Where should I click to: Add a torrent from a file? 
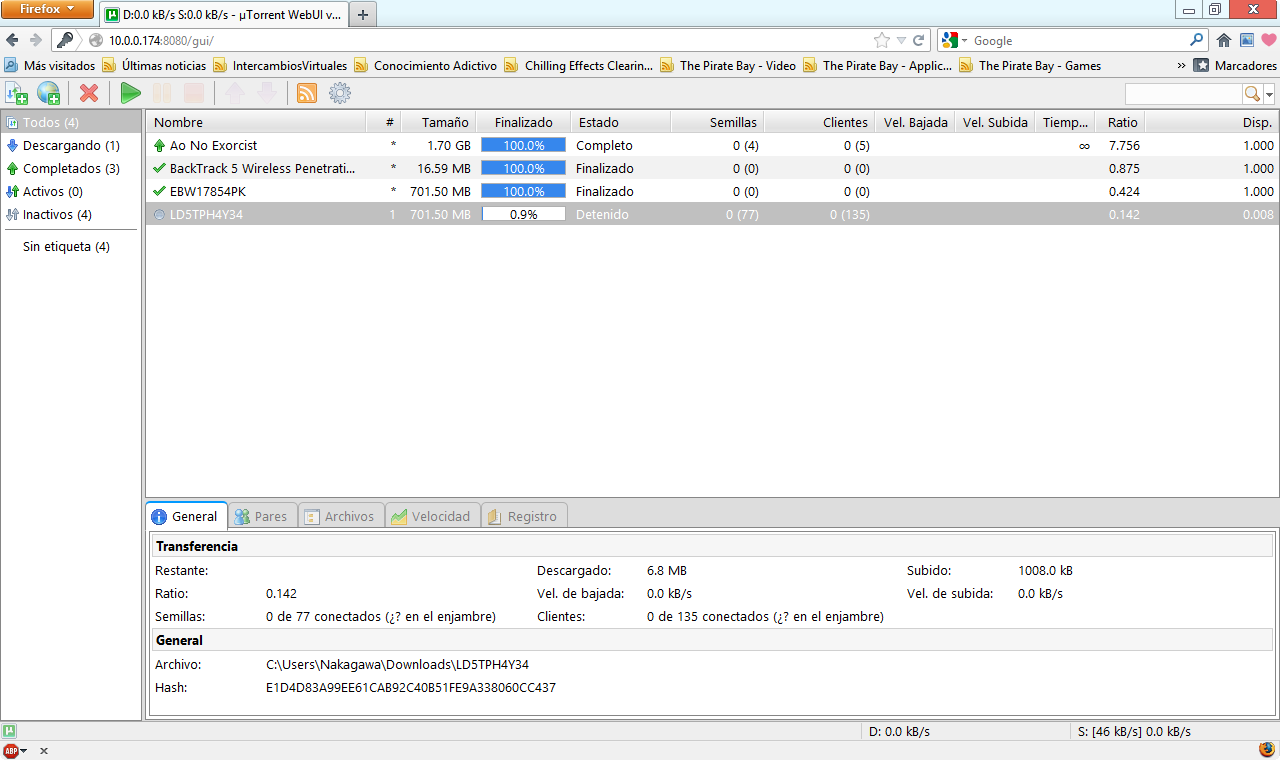(x=16, y=92)
